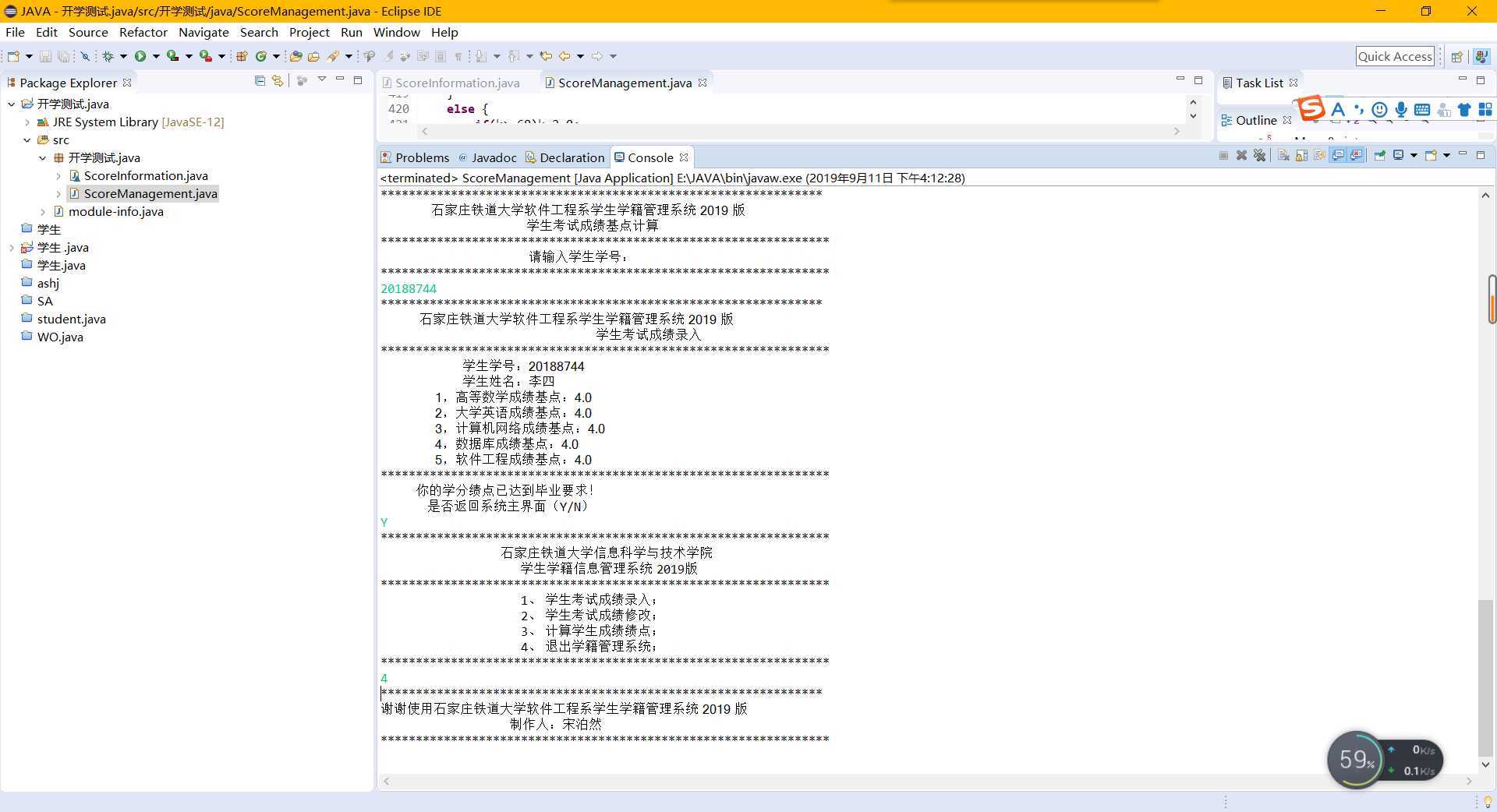The image size is (1497, 812).
Task: Click the External Tools run icon
Action: (x=205, y=56)
